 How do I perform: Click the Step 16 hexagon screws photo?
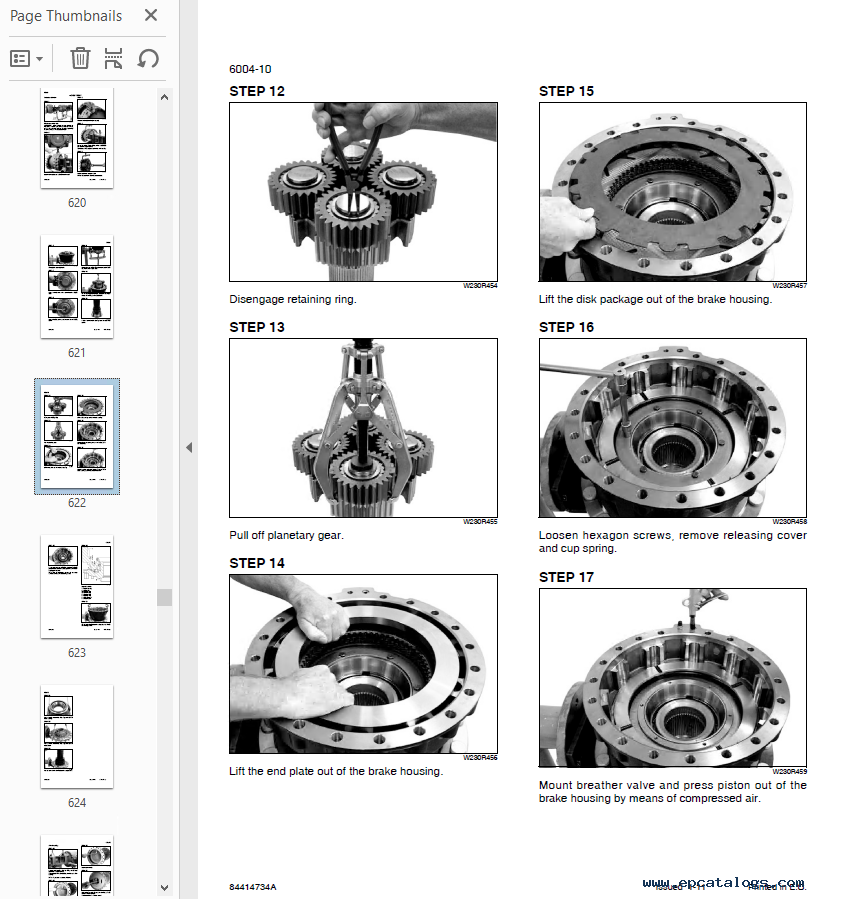coord(673,428)
